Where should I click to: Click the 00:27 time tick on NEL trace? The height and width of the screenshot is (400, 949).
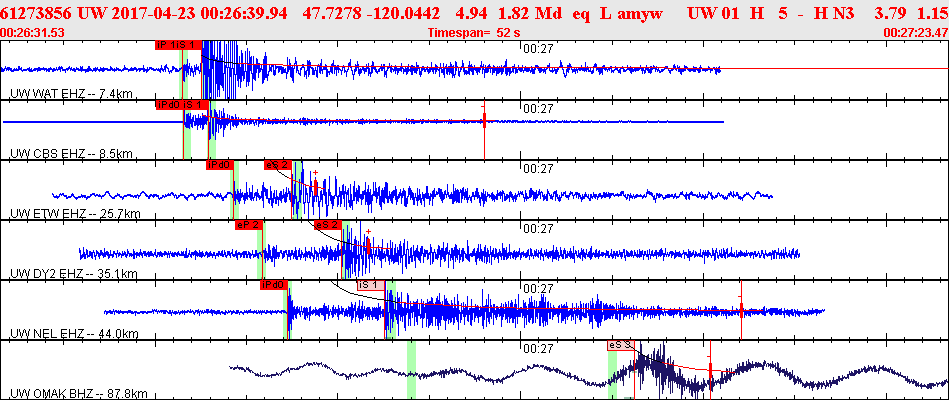(537, 288)
